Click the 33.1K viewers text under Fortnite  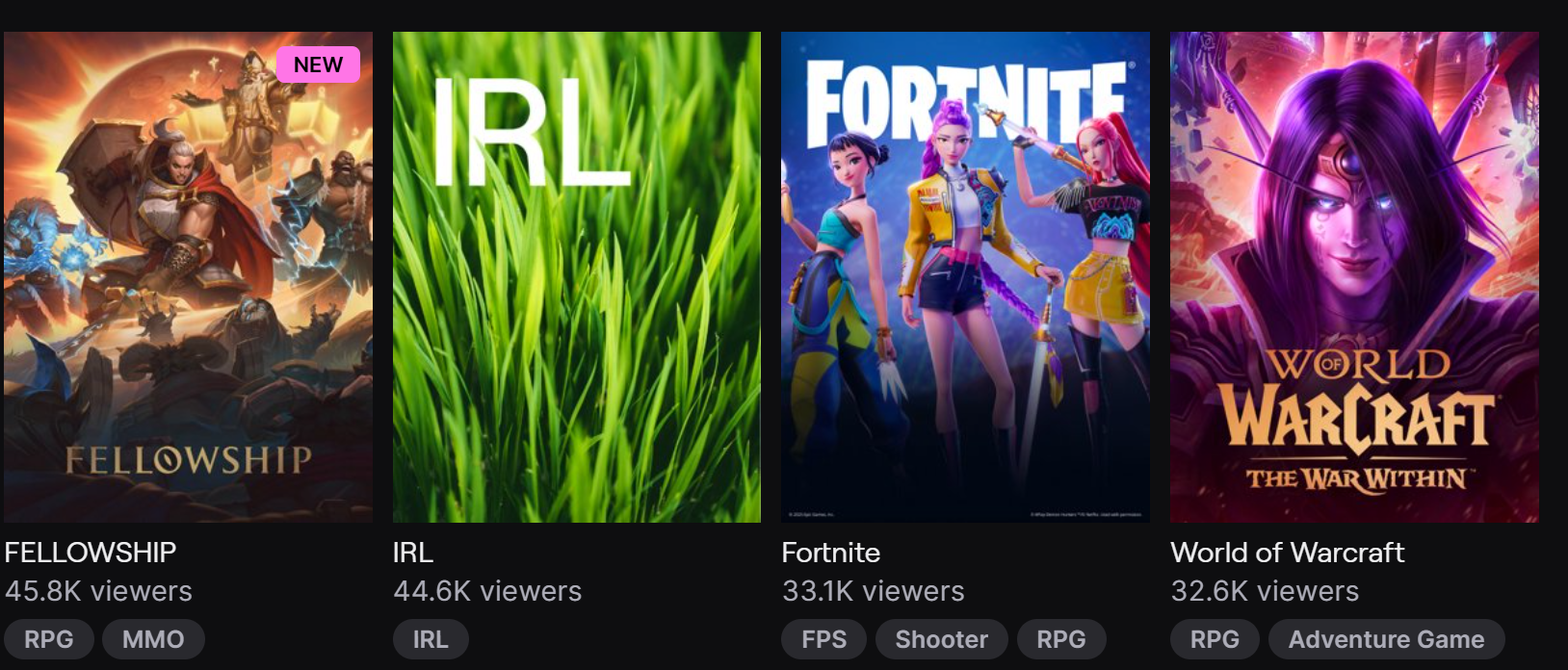(874, 591)
